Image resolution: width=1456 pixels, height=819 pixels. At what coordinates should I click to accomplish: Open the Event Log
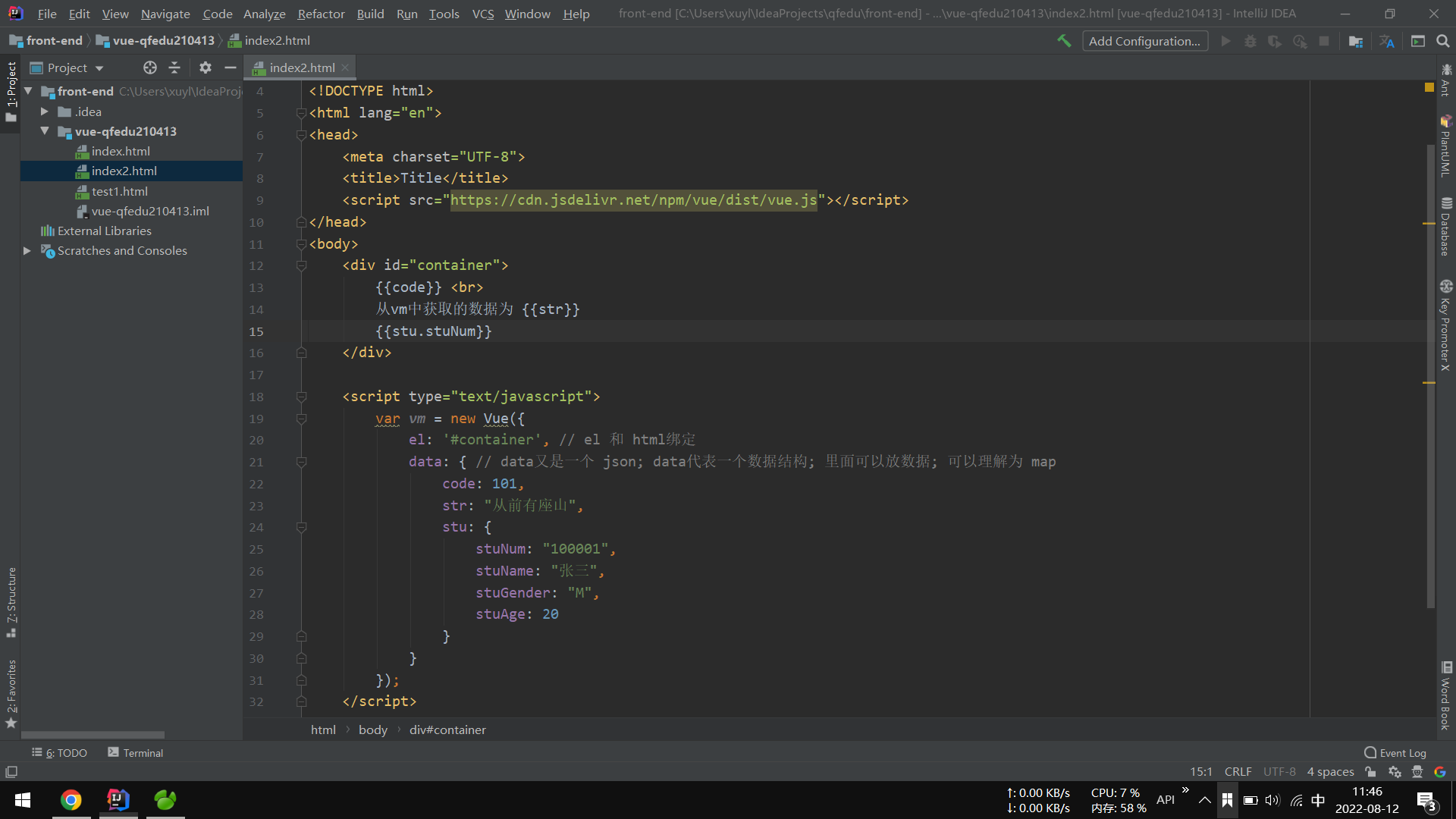tap(1395, 752)
